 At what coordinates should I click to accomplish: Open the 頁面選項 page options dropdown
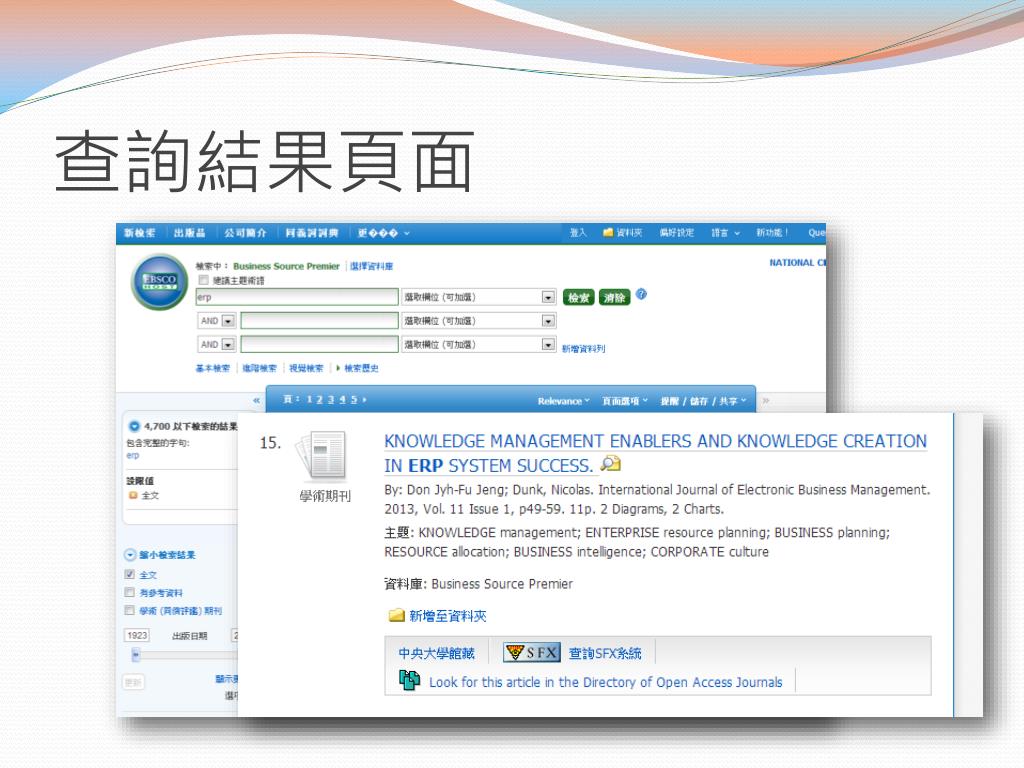(x=625, y=401)
